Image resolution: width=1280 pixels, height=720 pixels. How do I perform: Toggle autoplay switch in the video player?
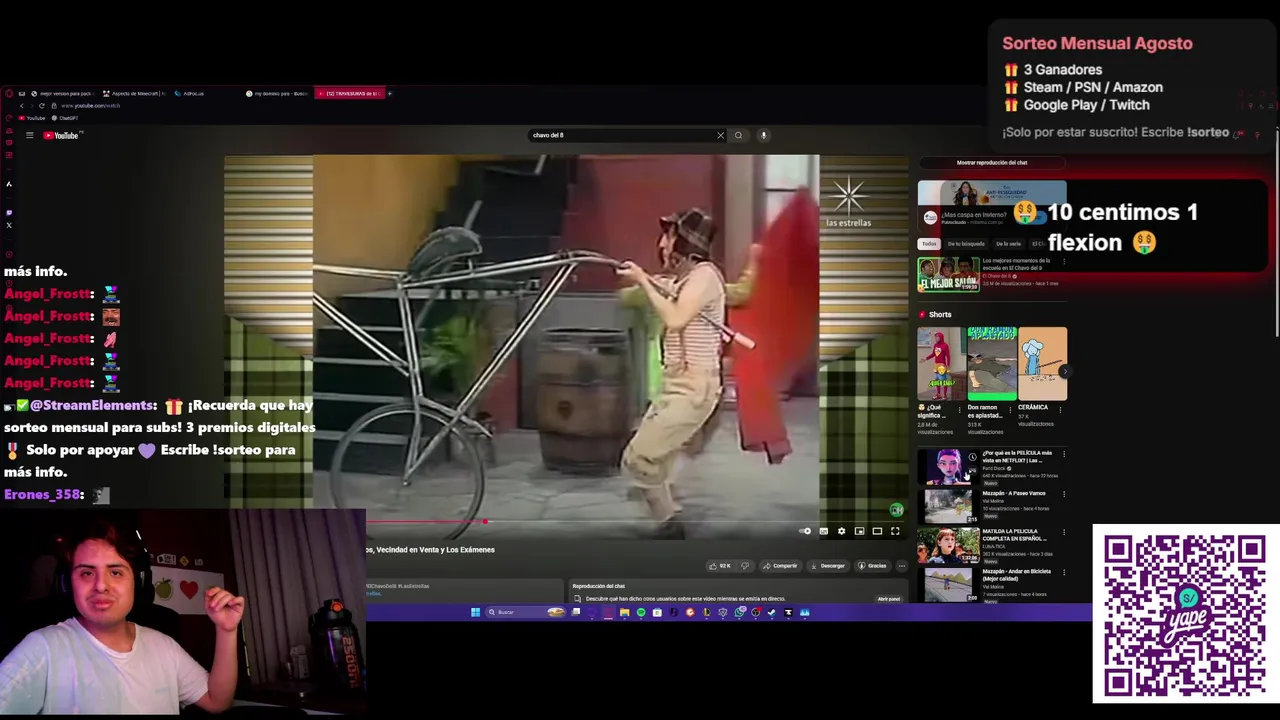pos(806,531)
